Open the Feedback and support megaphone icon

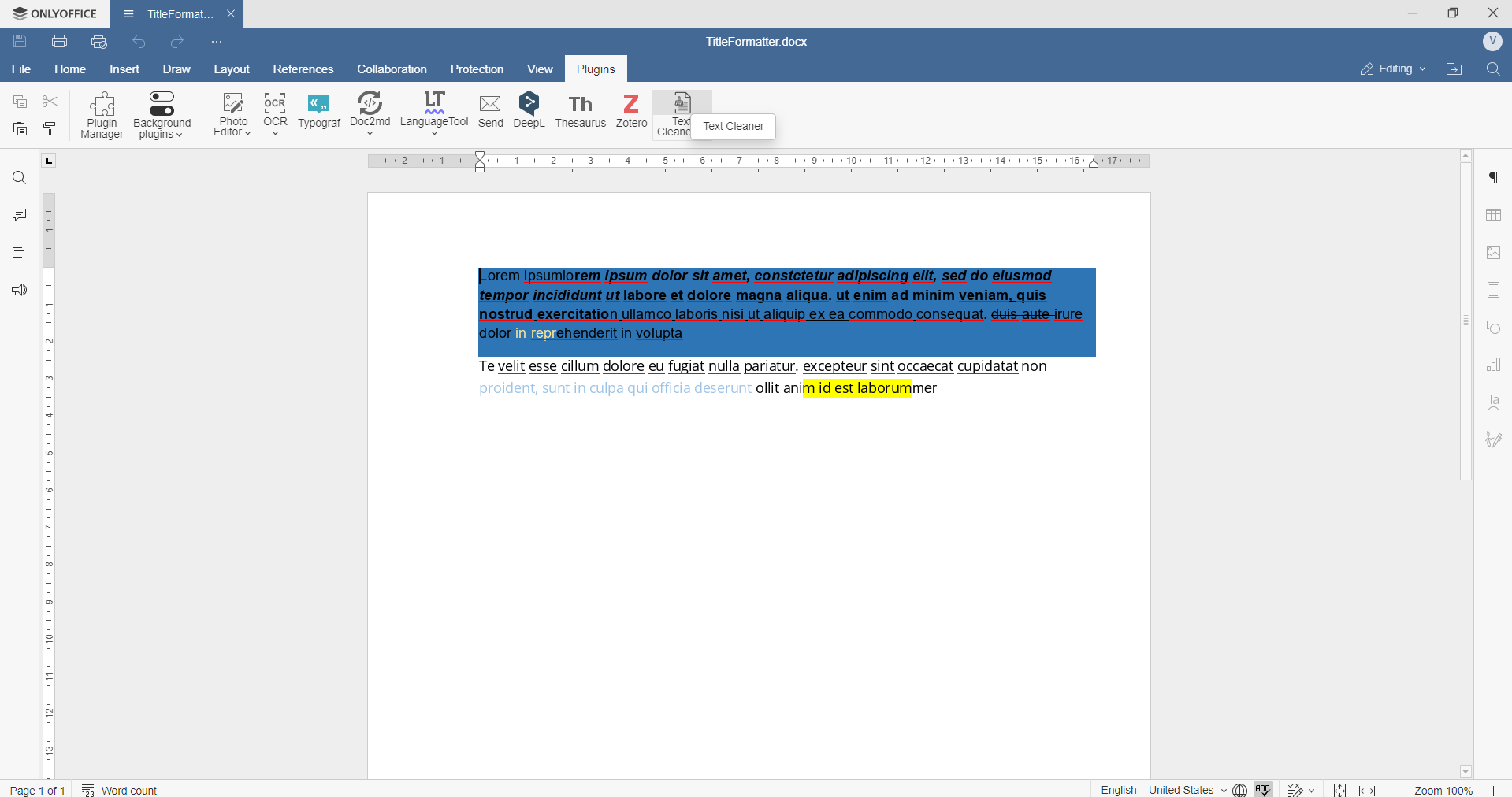20,291
